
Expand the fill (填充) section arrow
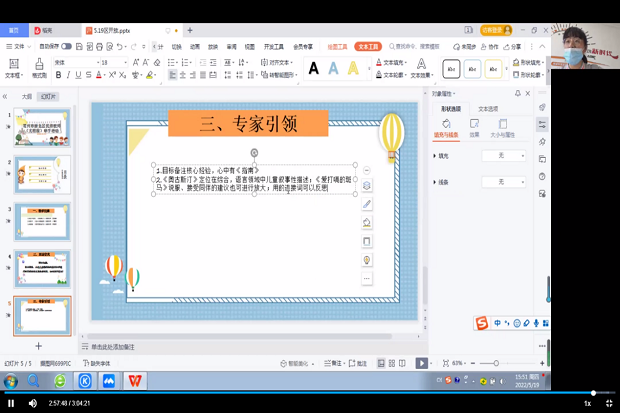(435, 156)
